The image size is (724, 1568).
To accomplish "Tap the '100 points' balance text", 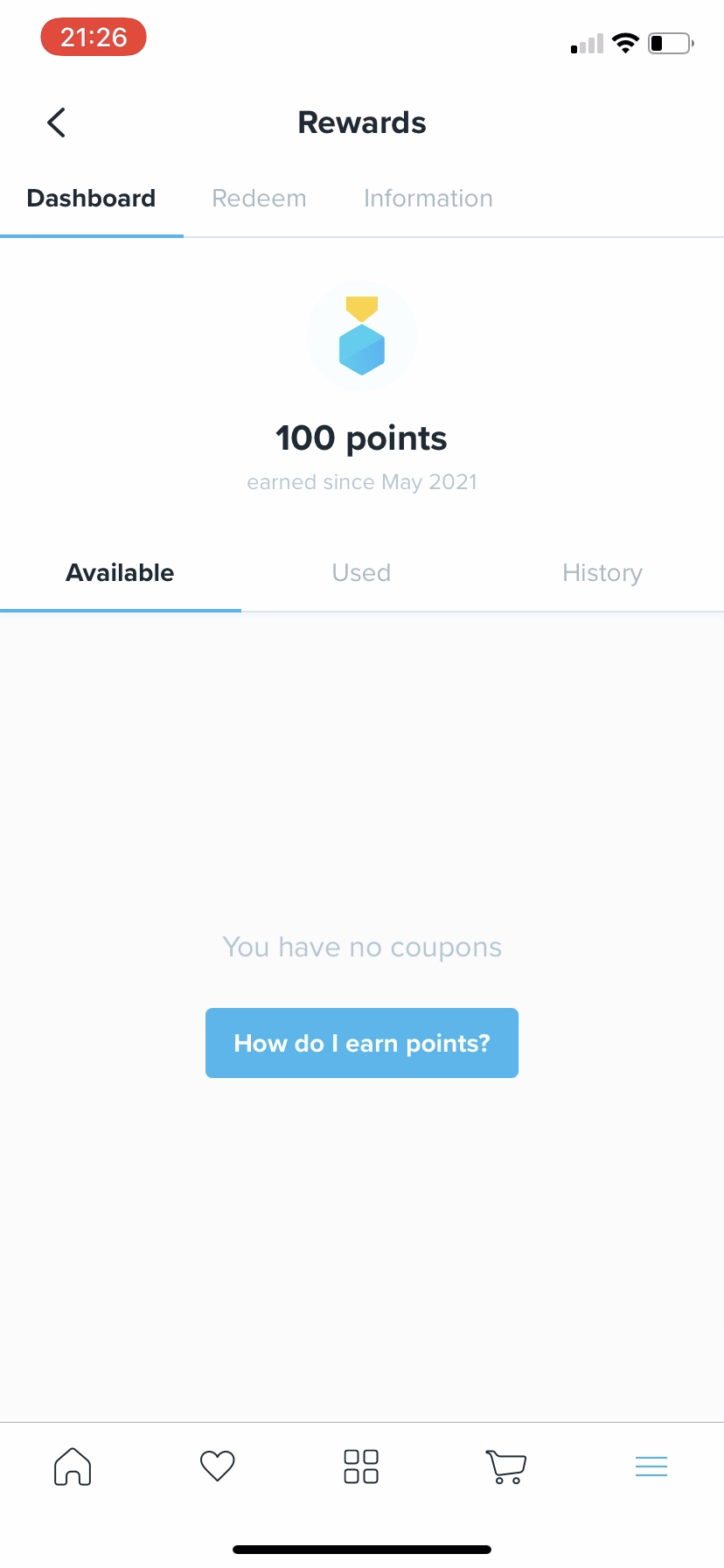I will point(361,438).
